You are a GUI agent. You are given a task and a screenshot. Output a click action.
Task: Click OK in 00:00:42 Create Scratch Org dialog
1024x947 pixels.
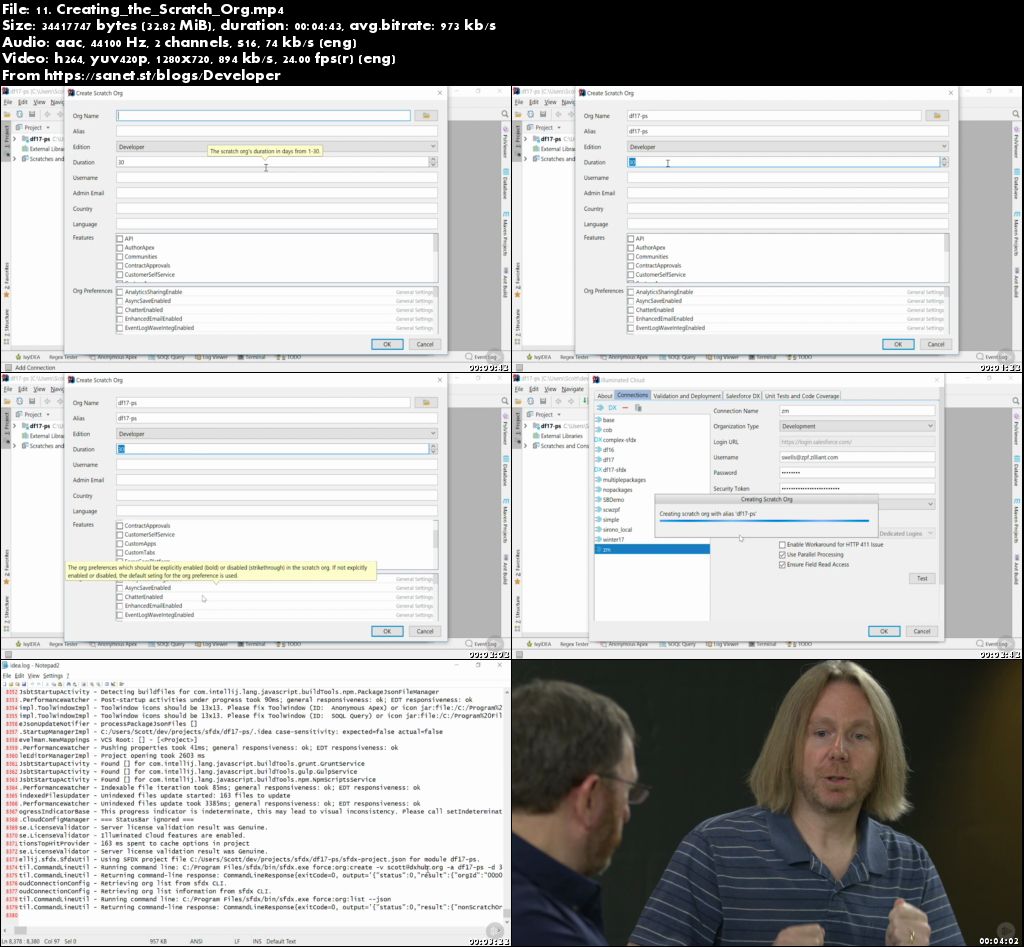tap(387, 344)
